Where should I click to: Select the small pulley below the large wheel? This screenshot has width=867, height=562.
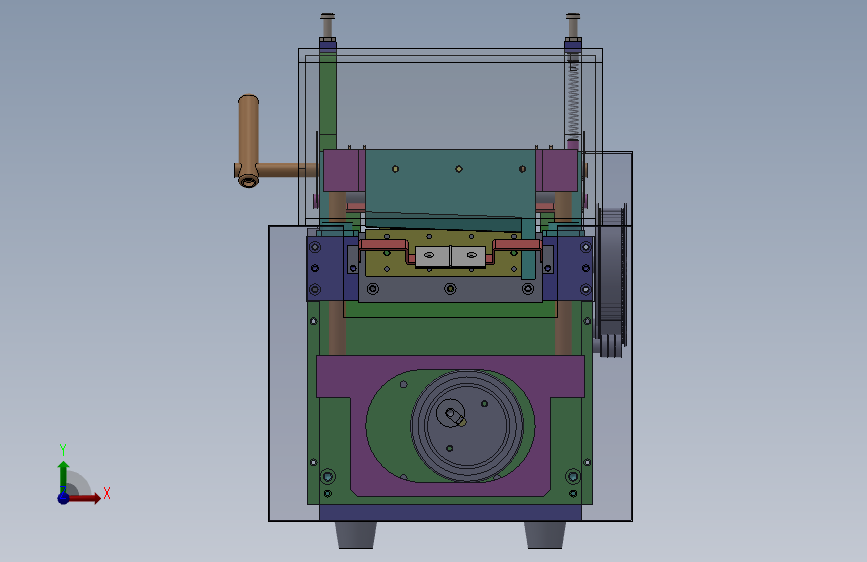610,346
